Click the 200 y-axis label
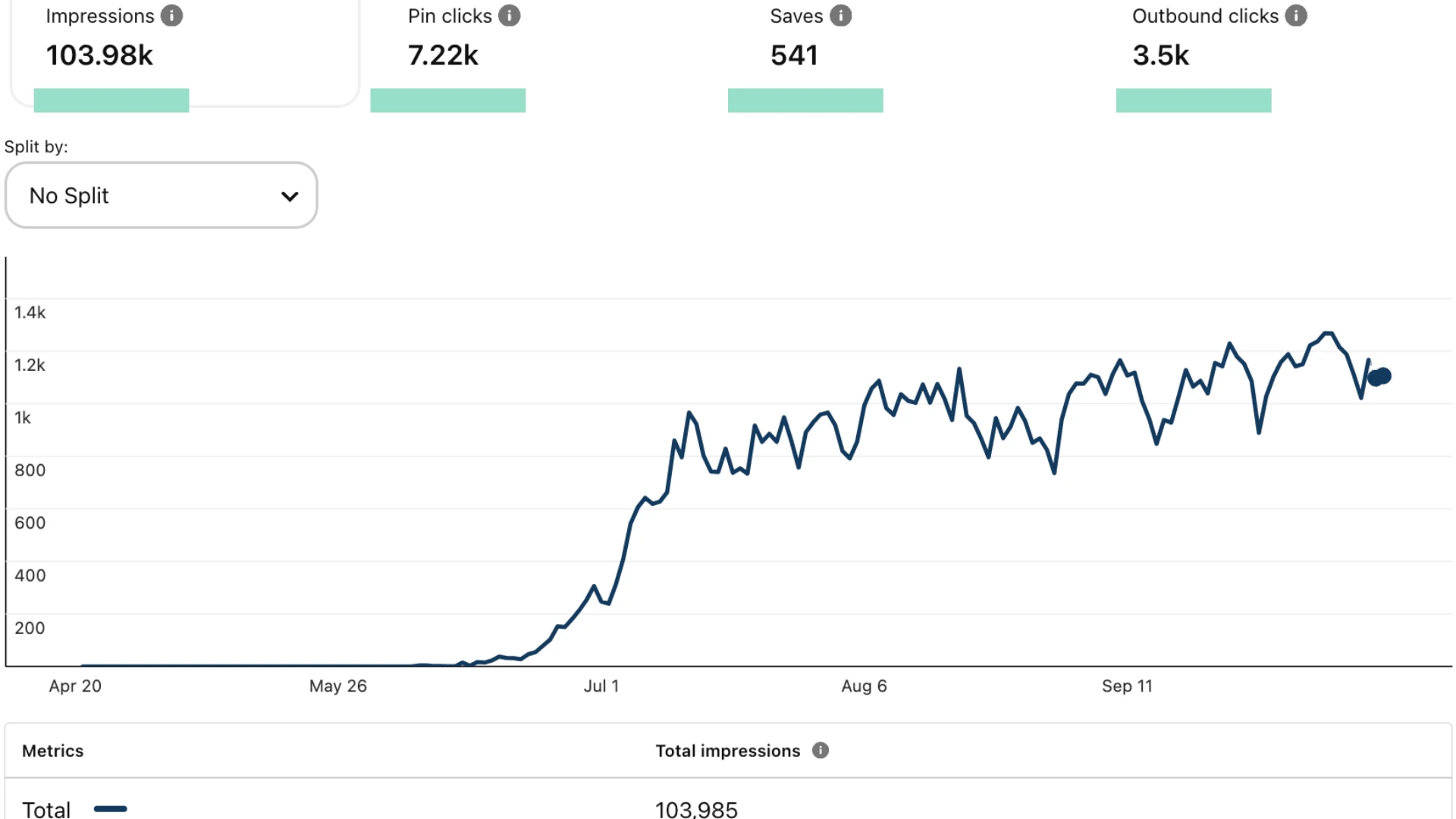The width and height of the screenshot is (1456, 819). [30, 628]
